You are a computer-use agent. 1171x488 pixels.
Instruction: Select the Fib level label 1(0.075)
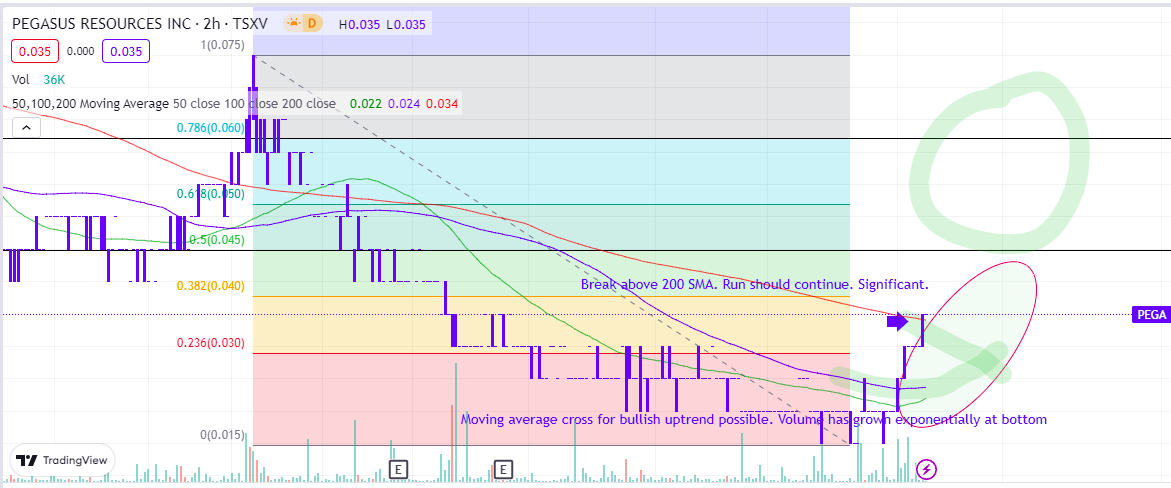point(222,45)
